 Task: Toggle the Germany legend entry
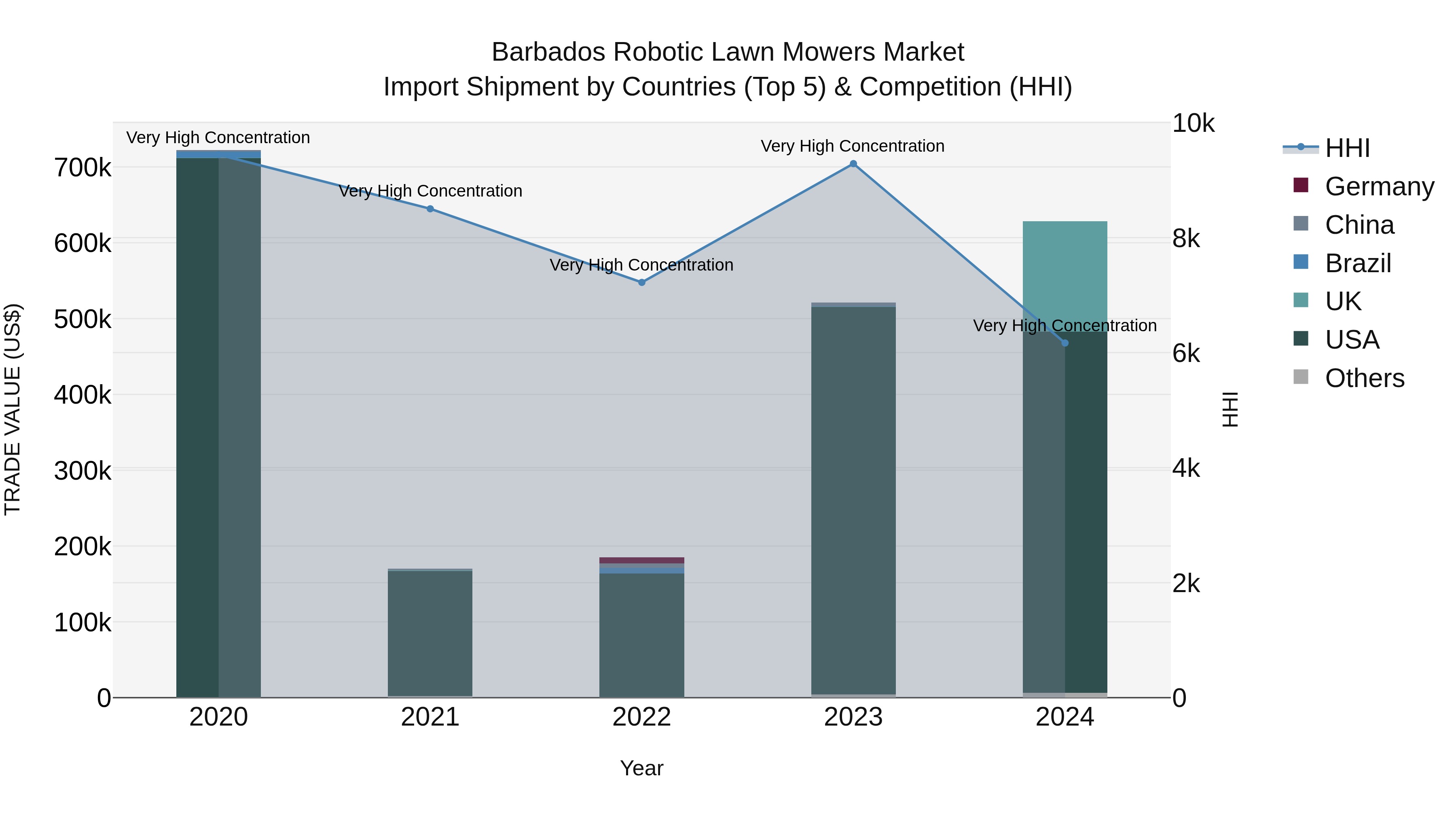[1363, 186]
